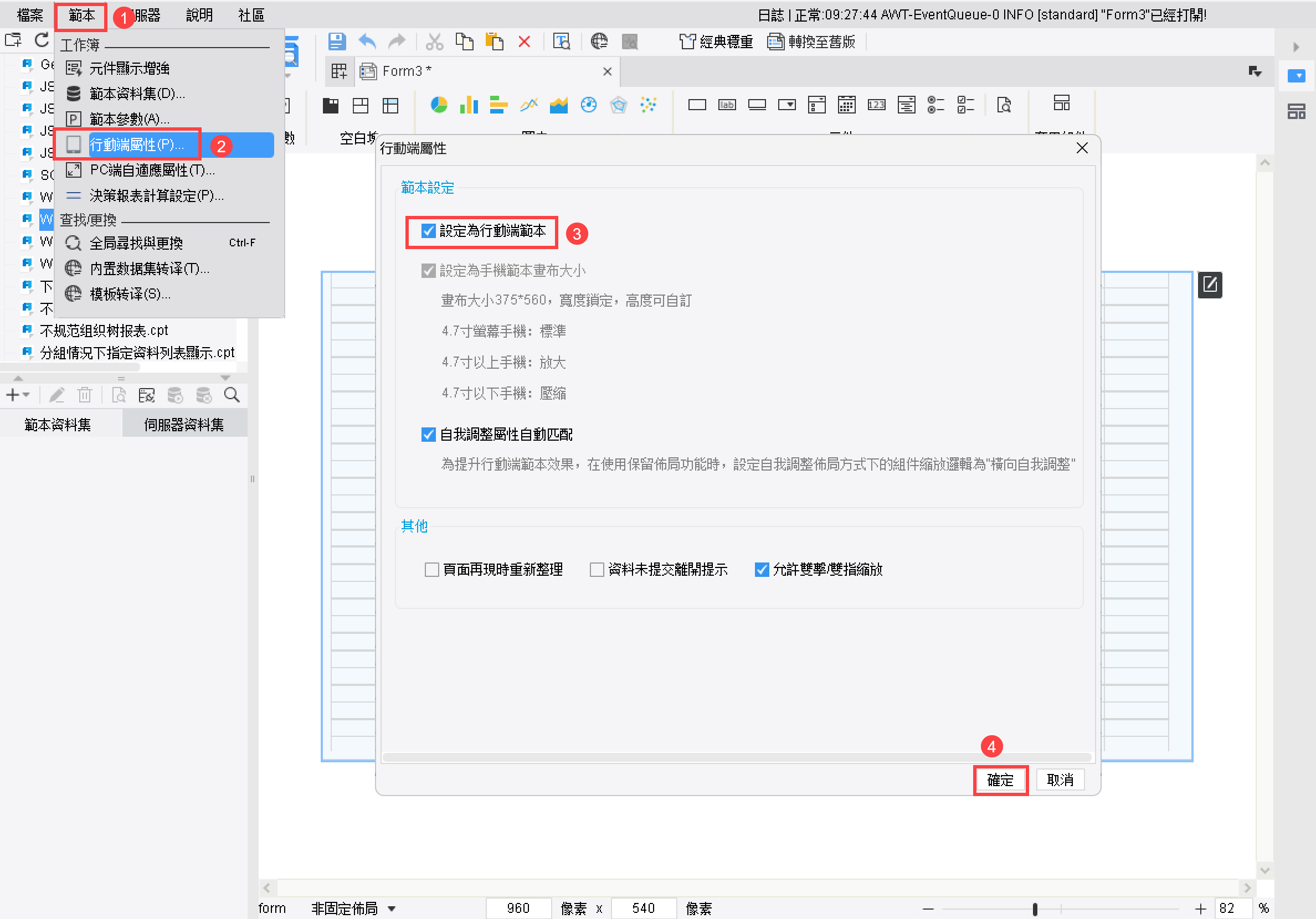Select the pie chart icon
This screenshot has height=919, width=1316.
click(439, 105)
